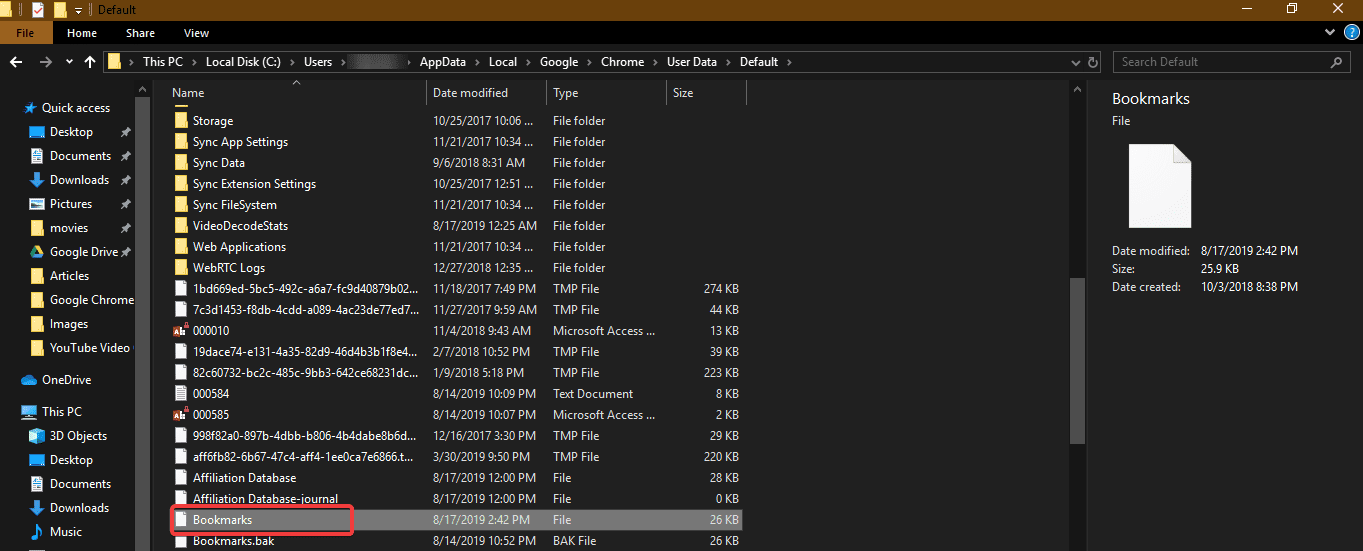Open the address bar history dropdown
This screenshot has width=1363, height=551.
[x=1076, y=62]
